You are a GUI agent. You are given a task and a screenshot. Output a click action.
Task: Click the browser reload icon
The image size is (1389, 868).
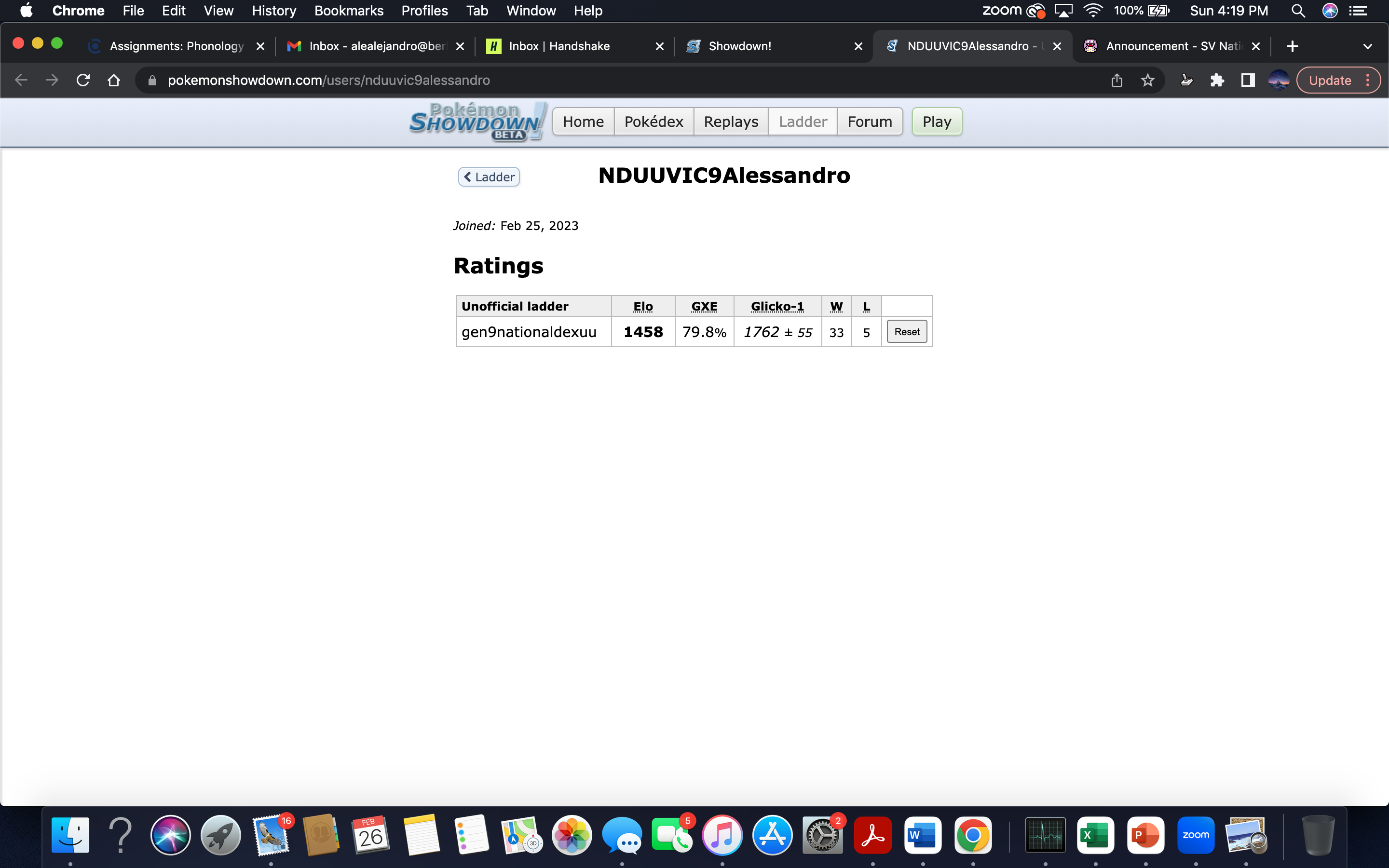pos(83,81)
